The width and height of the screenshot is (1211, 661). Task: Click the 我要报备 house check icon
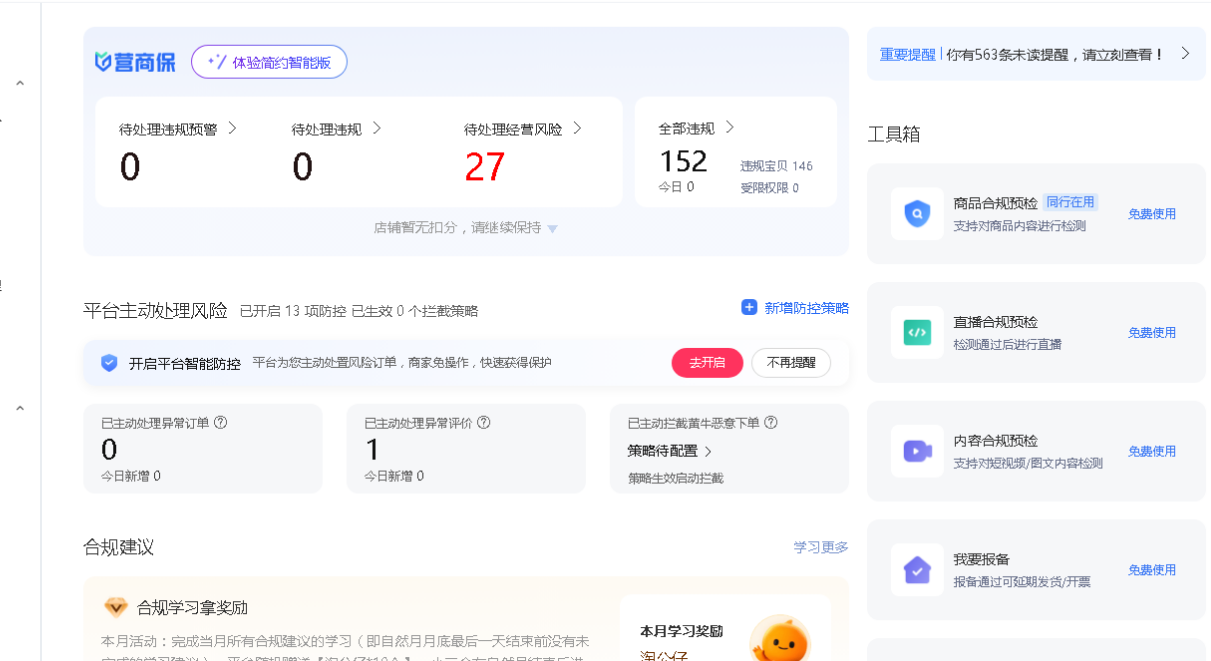(x=917, y=570)
